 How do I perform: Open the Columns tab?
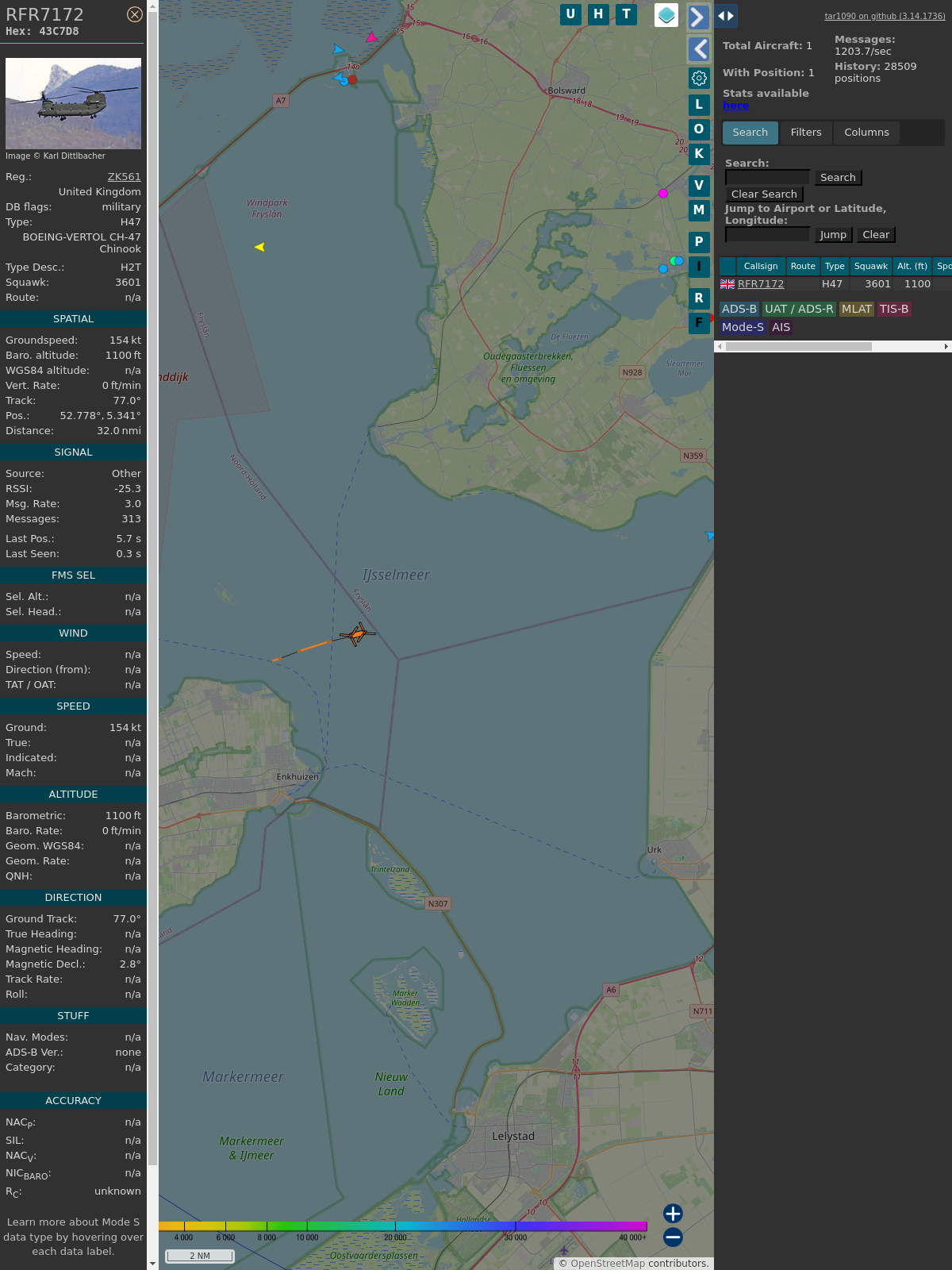(x=866, y=133)
